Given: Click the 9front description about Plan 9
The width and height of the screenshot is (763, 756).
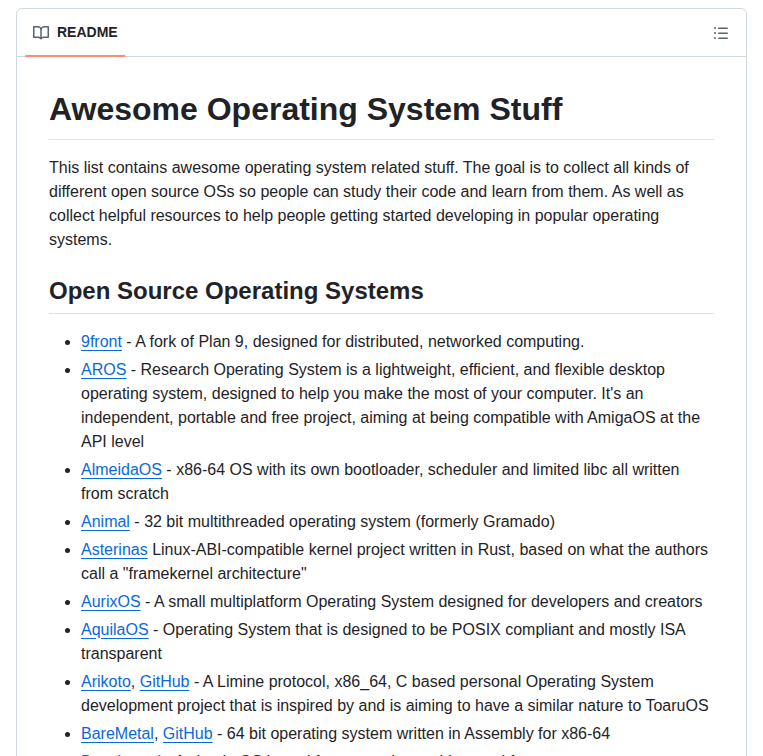Looking at the screenshot, I should coord(360,342).
